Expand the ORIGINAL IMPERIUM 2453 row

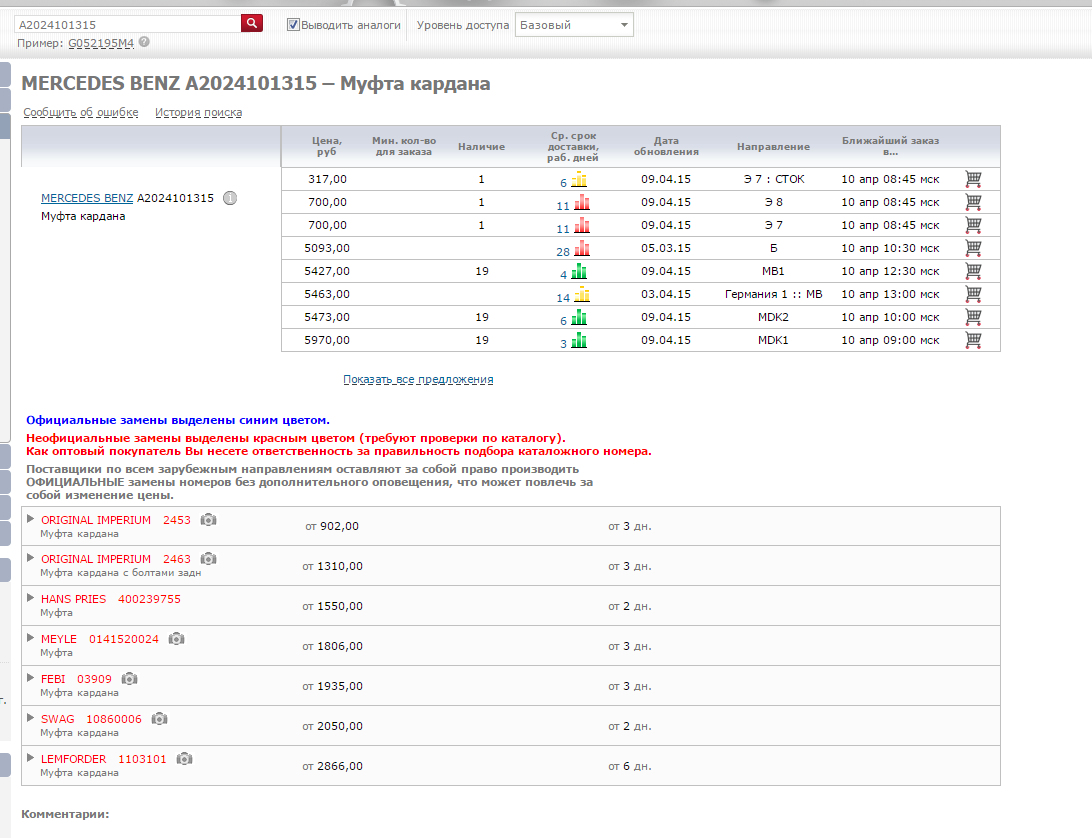coord(30,519)
